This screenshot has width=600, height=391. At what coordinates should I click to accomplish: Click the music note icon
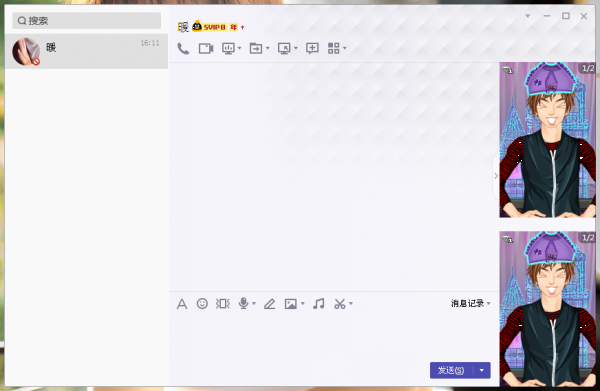pyautogui.click(x=318, y=304)
